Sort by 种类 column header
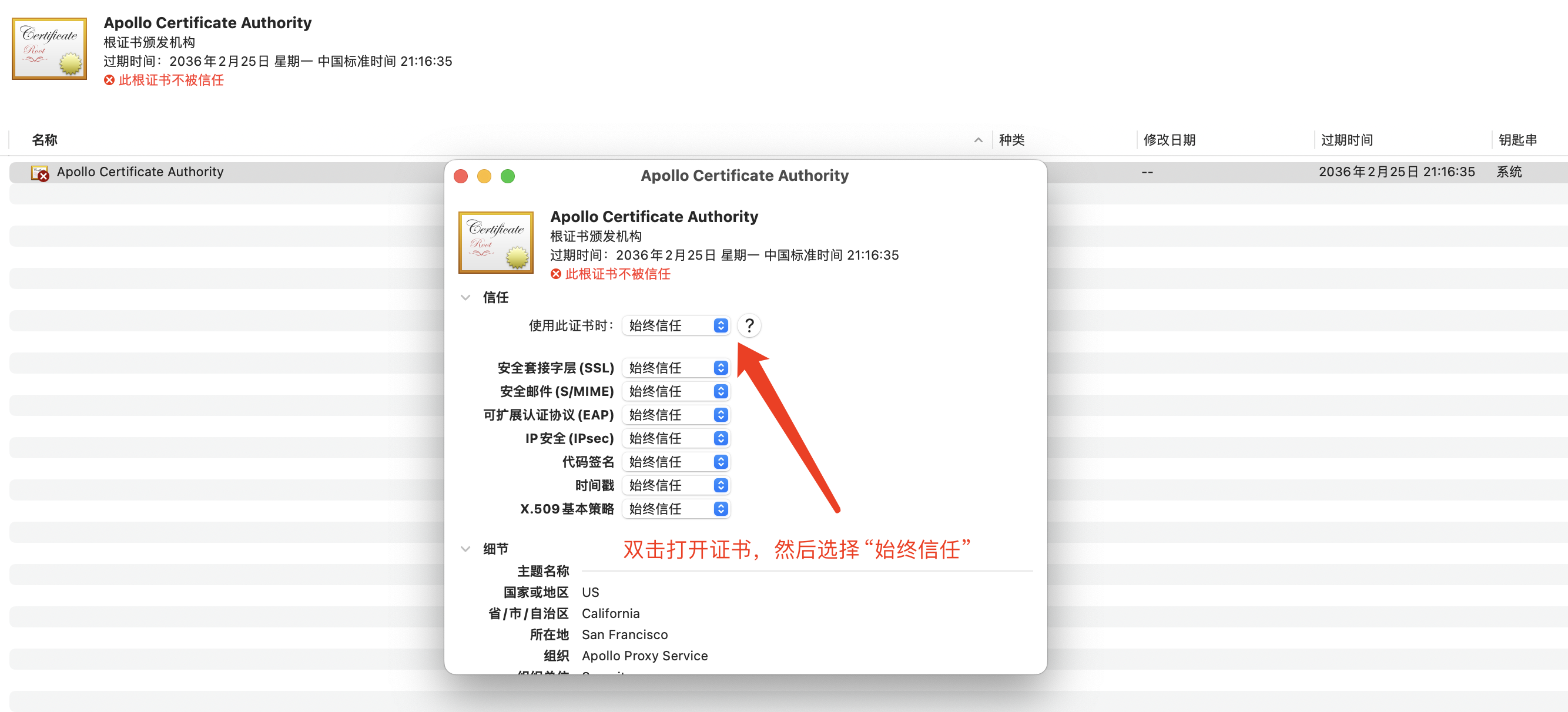 point(1011,140)
